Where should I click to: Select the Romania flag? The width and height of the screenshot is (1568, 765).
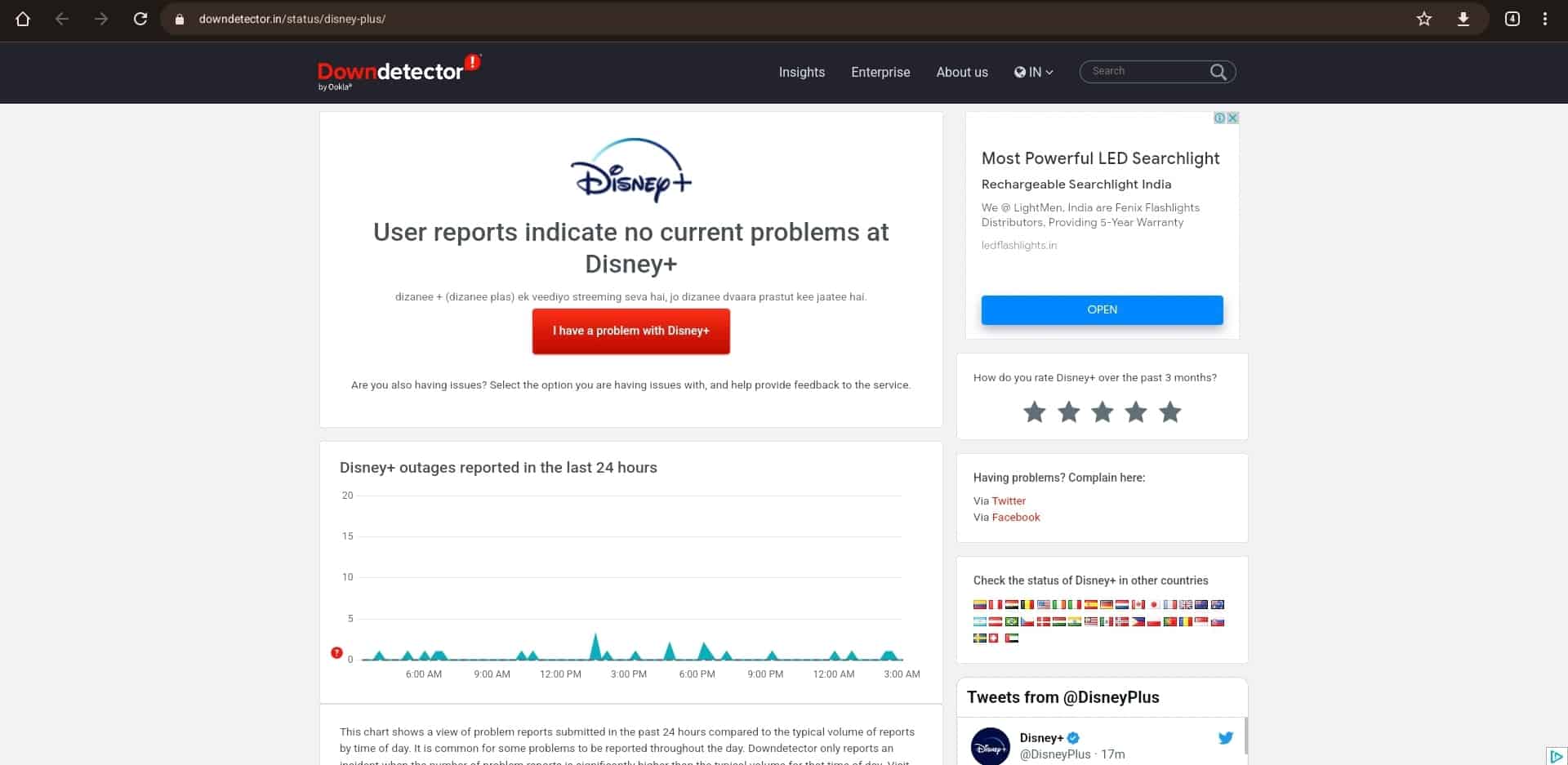tap(1186, 621)
